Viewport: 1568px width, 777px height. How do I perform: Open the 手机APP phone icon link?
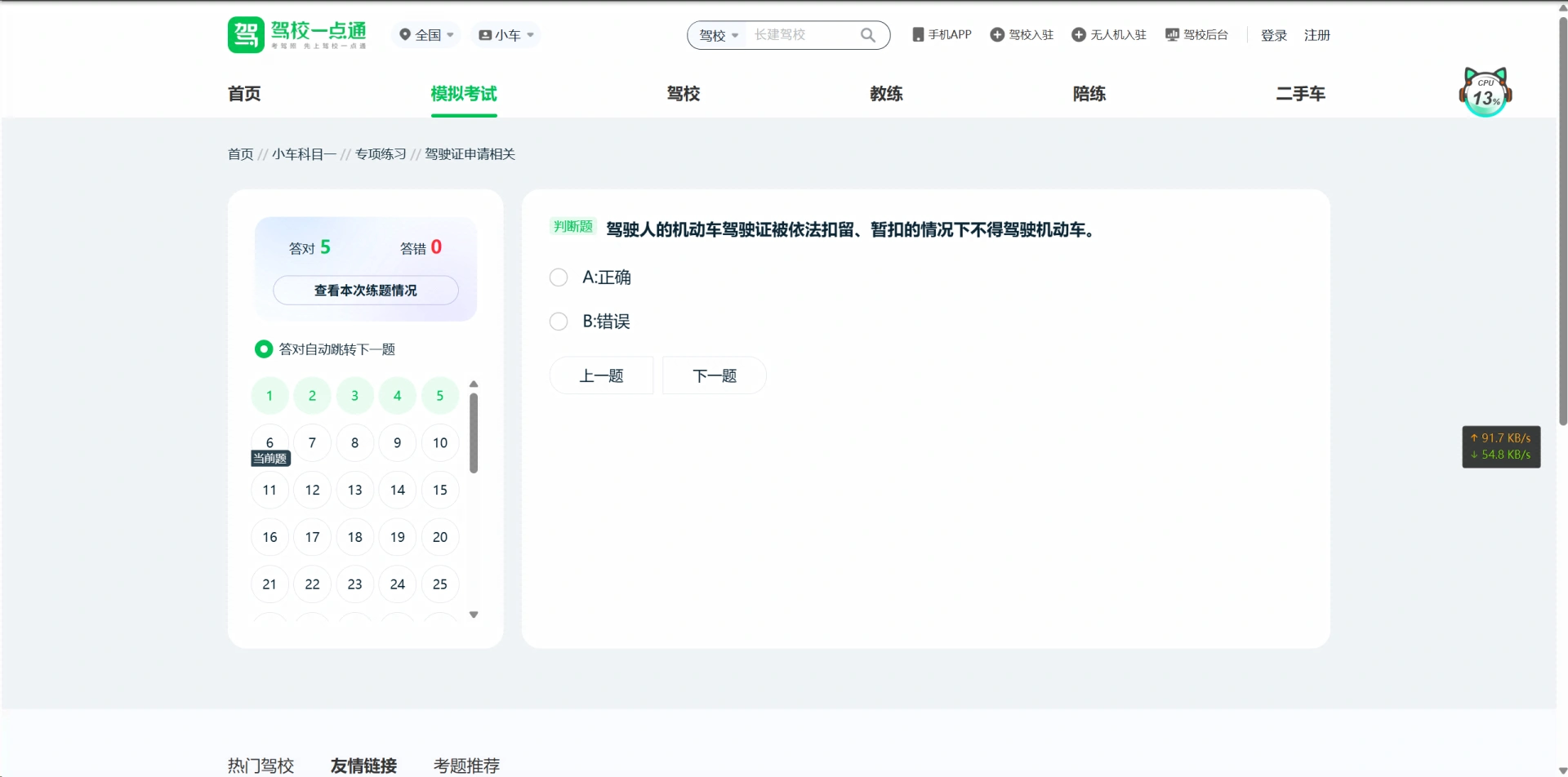point(918,35)
